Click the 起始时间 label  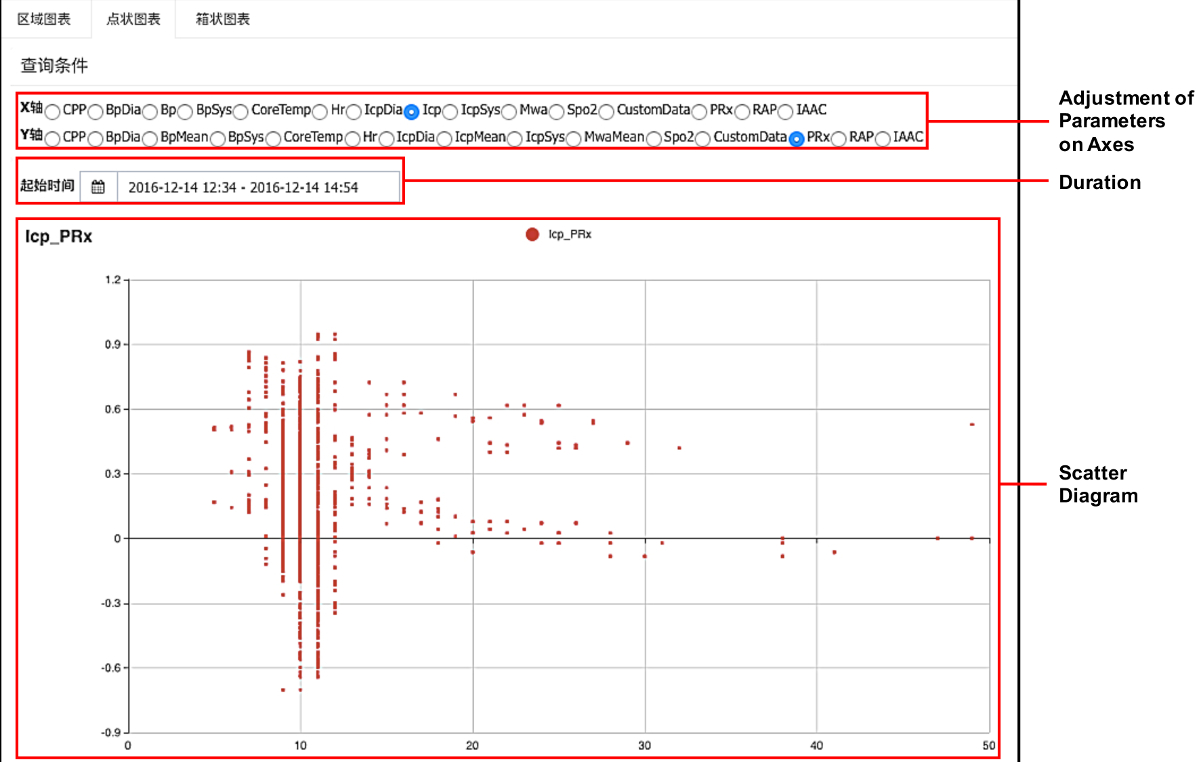pyautogui.click(x=47, y=186)
